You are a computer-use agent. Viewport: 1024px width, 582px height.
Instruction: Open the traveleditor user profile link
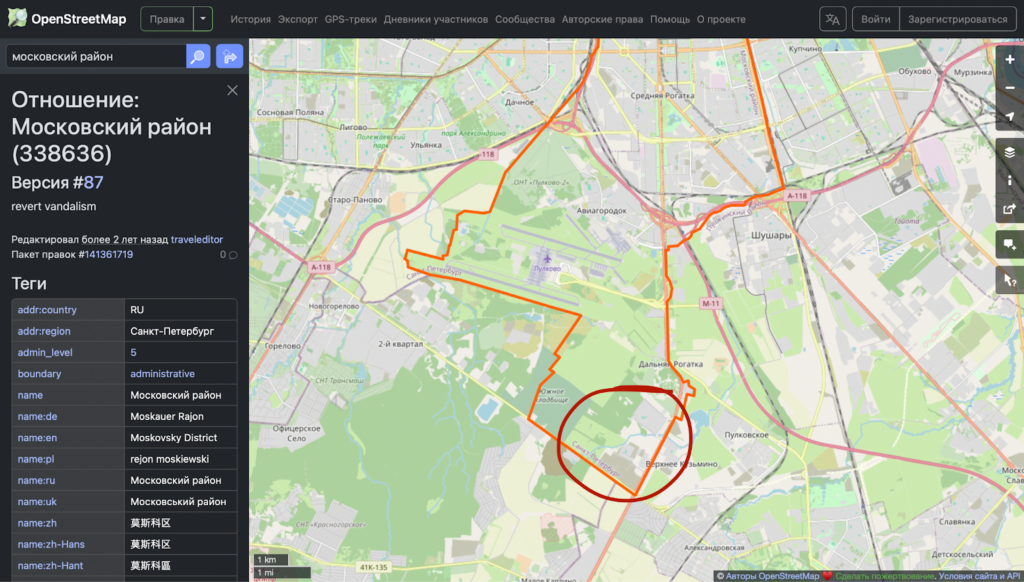[197, 239]
